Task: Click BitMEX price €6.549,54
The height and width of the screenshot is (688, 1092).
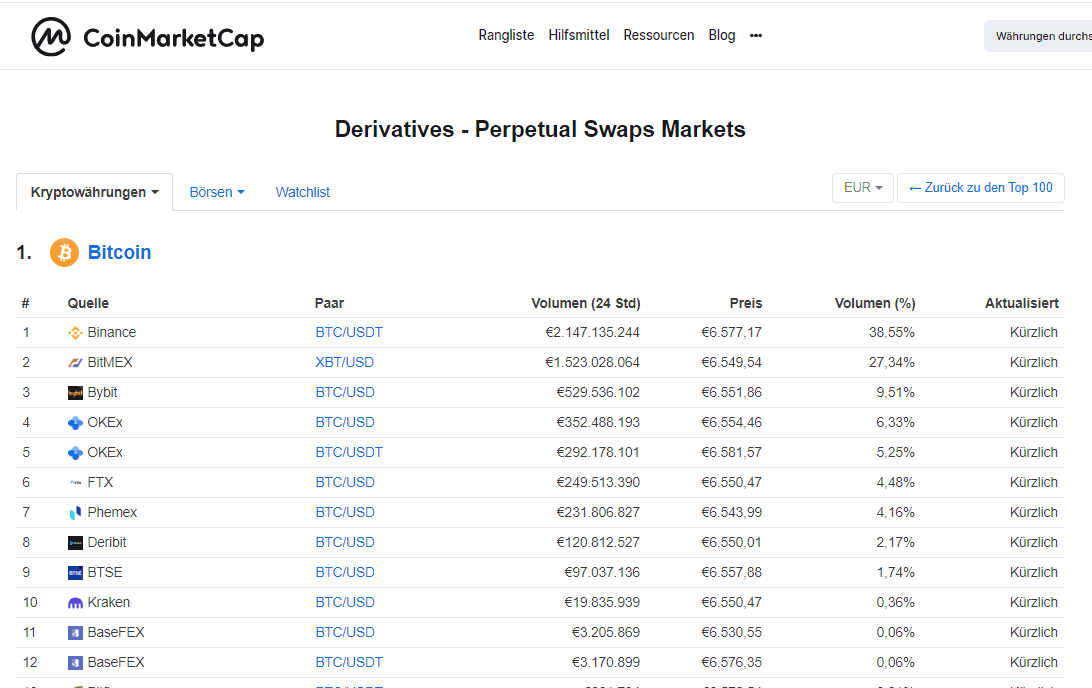Action: (731, 363)
